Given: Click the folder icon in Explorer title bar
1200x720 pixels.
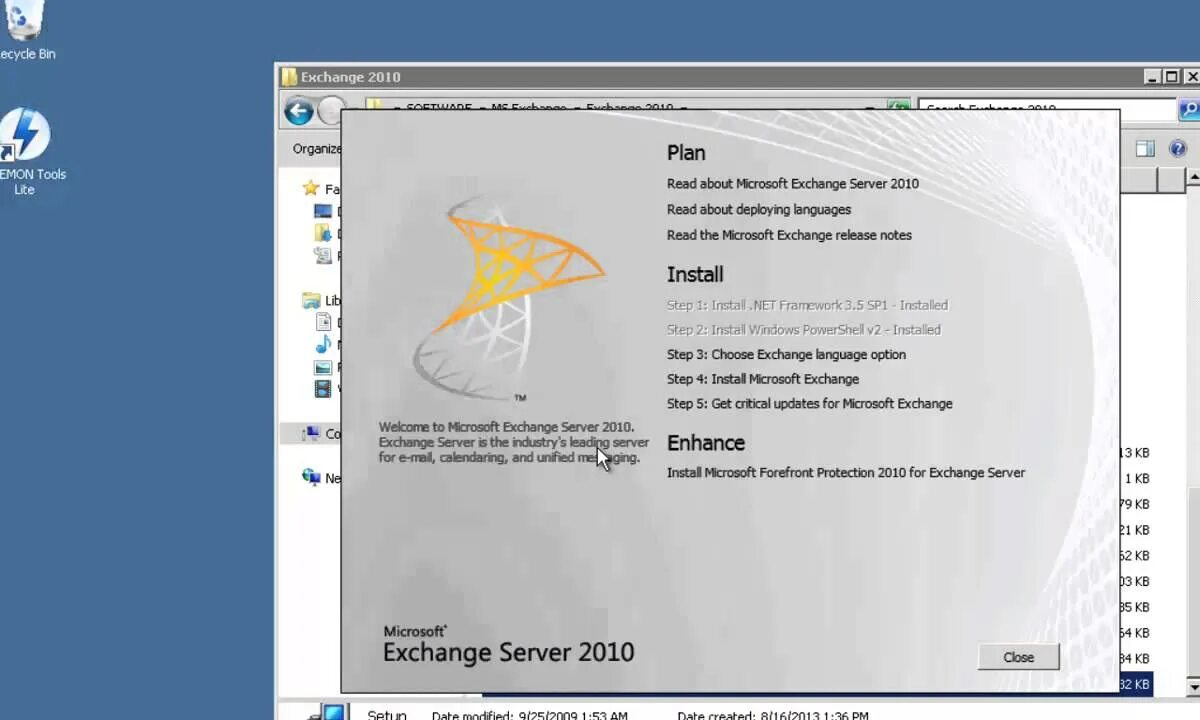Looking at the screenshot, I should (x=289, y=77).
